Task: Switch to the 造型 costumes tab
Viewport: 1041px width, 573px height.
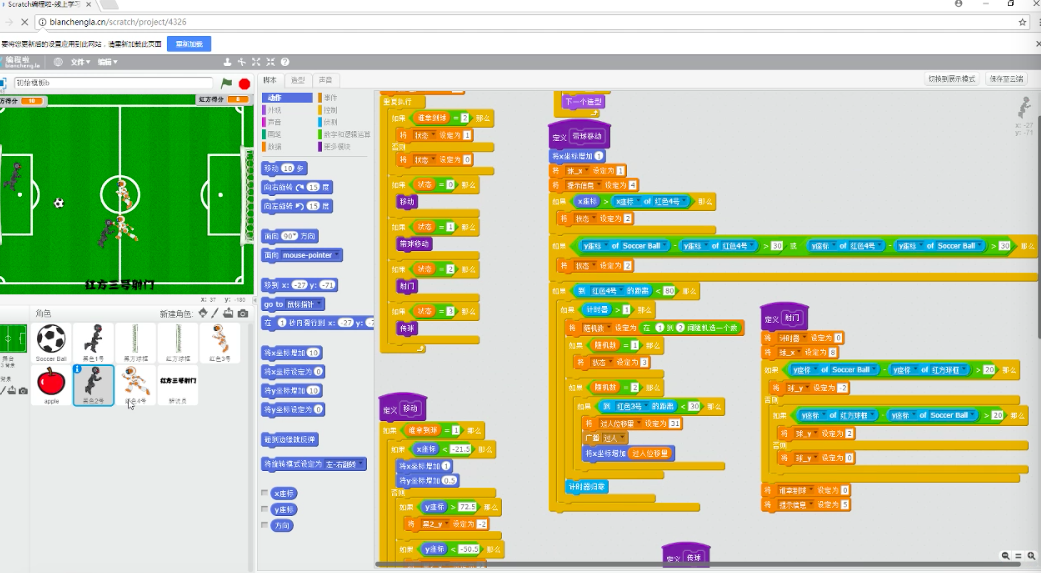Action: click(298, 80)
